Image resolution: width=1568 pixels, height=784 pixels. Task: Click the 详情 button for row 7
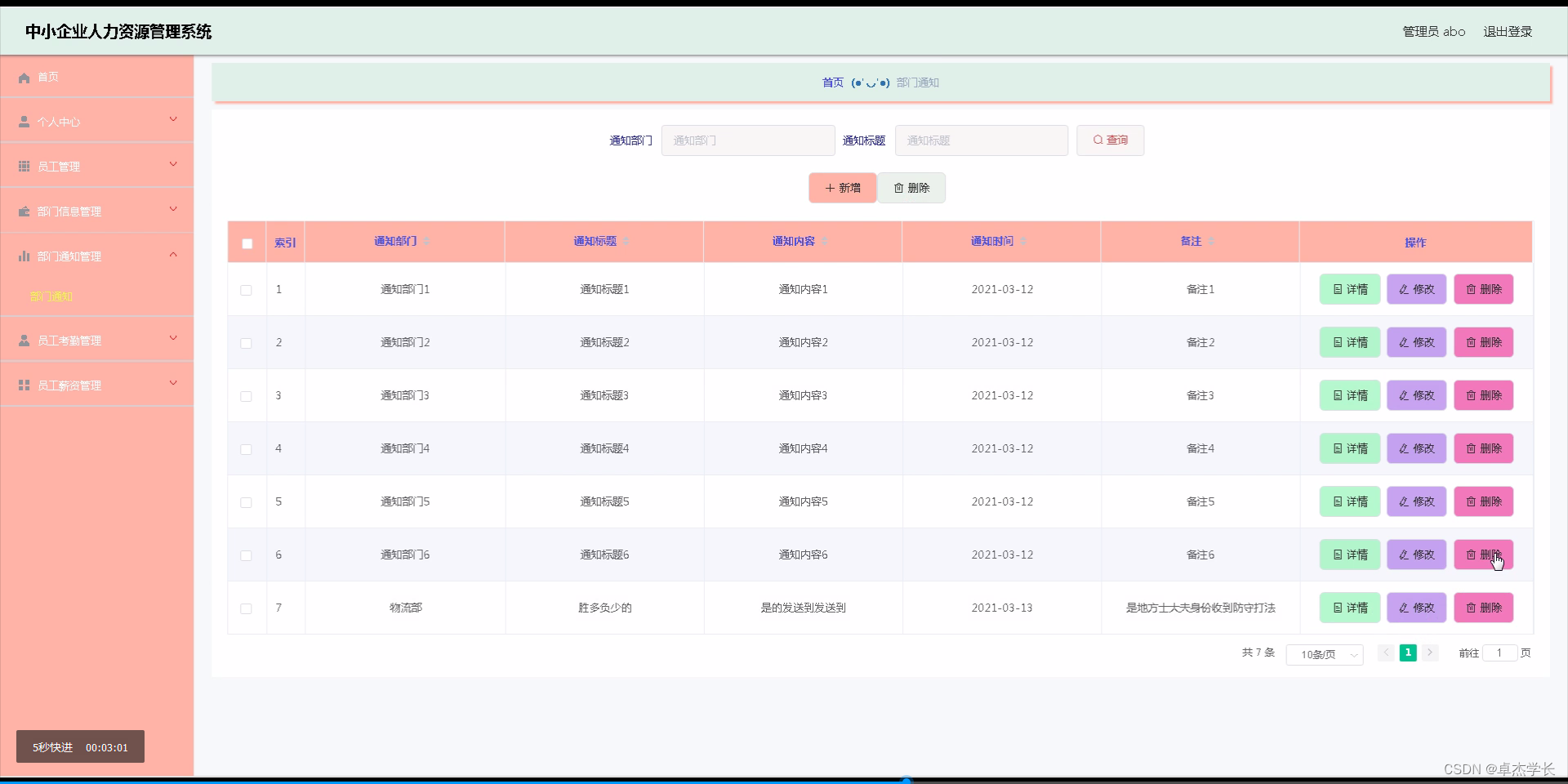point(1349,608)
